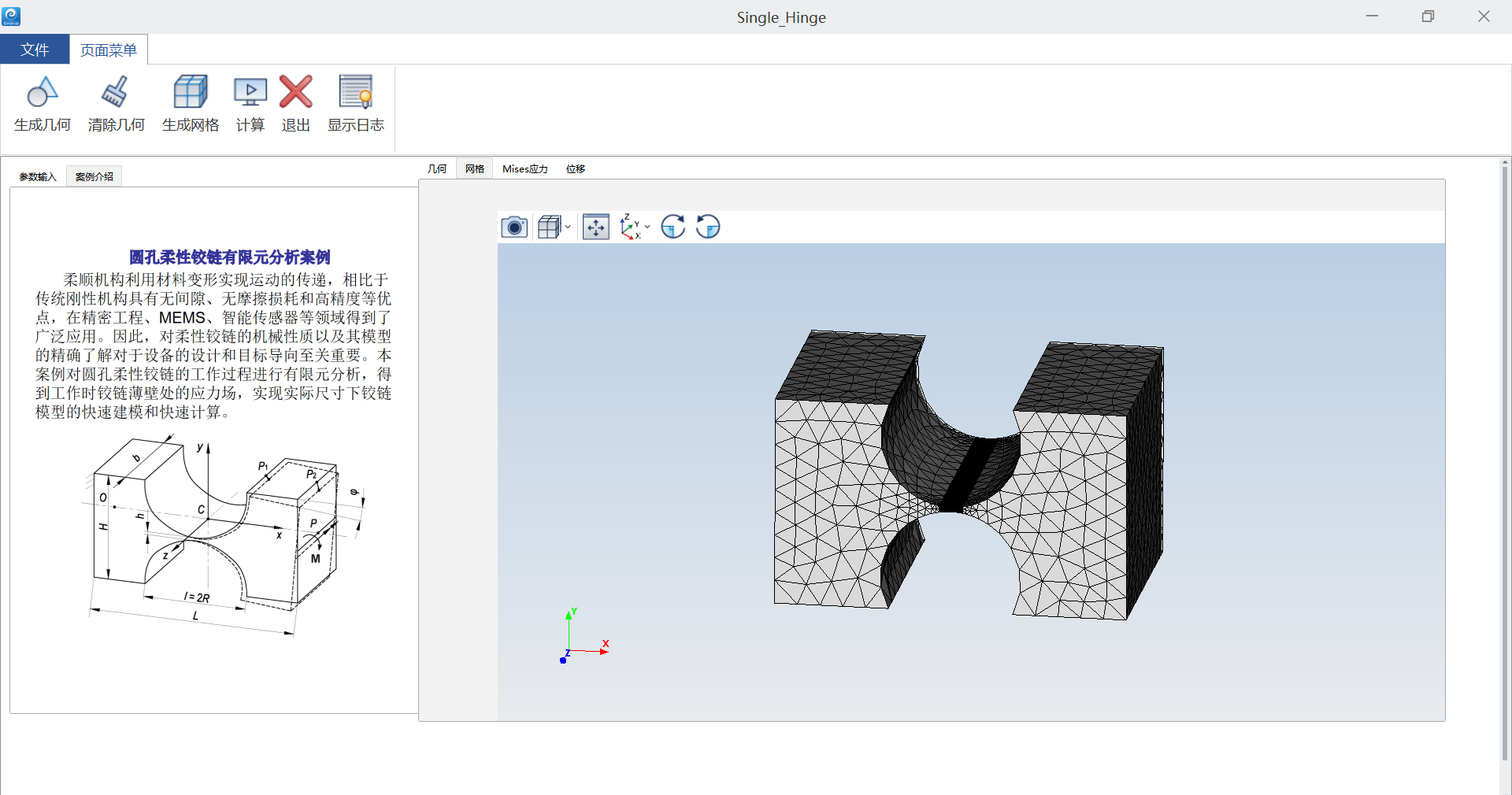Close the Single_Hinge window

click(x=1484, y=17)
